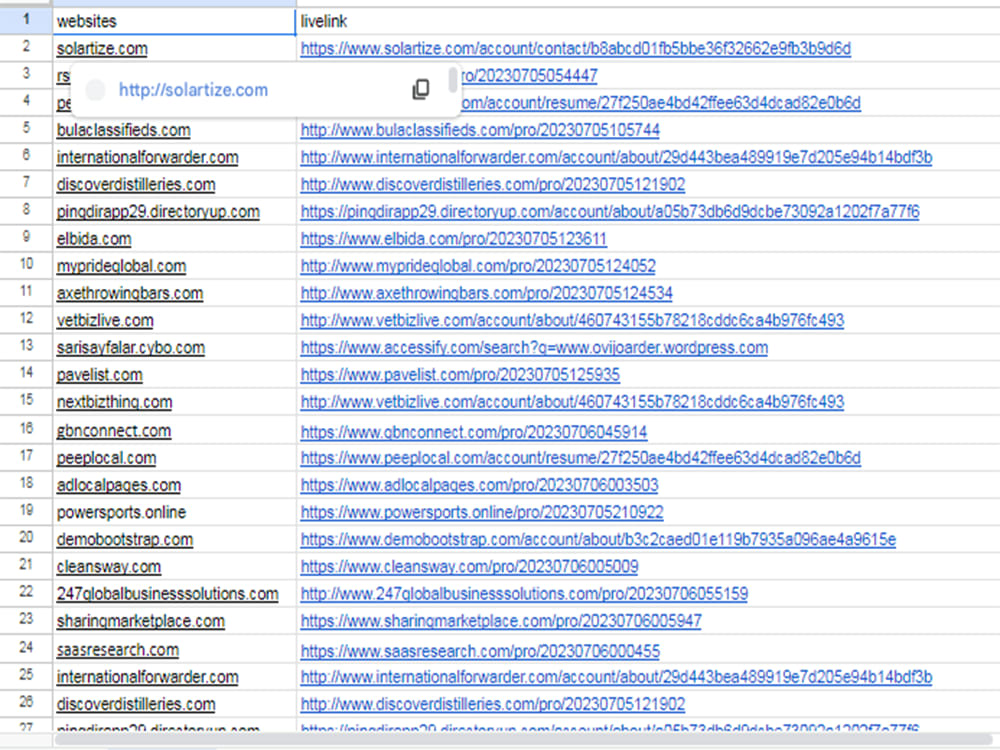1000x750 pixels.
Task: Click sharingmarketplace.com website cell
Action: tap(140, 622)
